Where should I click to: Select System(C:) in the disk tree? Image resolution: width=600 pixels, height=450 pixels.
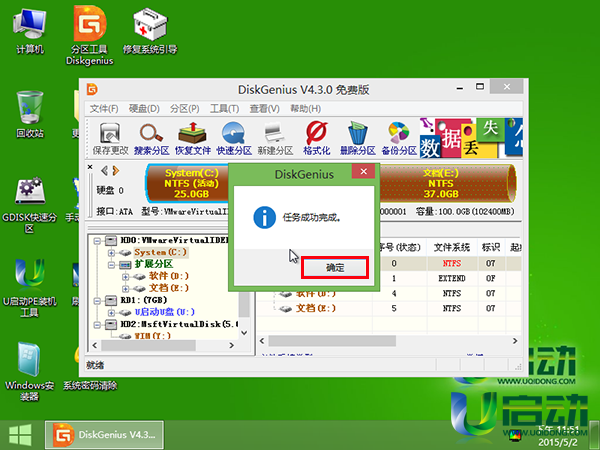click(x=160, y=253)
